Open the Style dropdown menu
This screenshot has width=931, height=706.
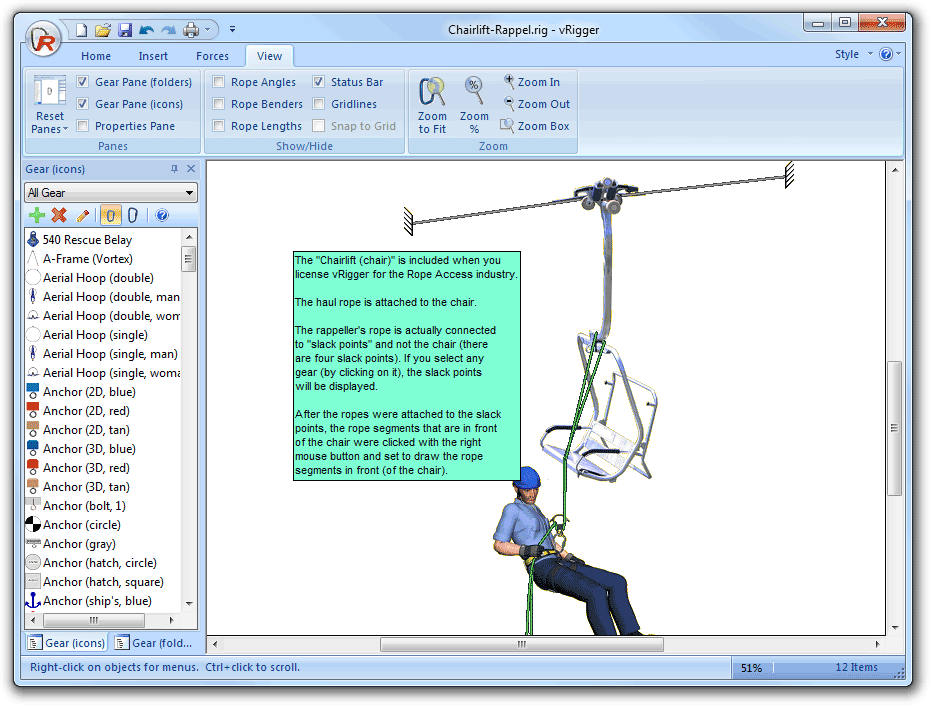click(x=853, y=54)
